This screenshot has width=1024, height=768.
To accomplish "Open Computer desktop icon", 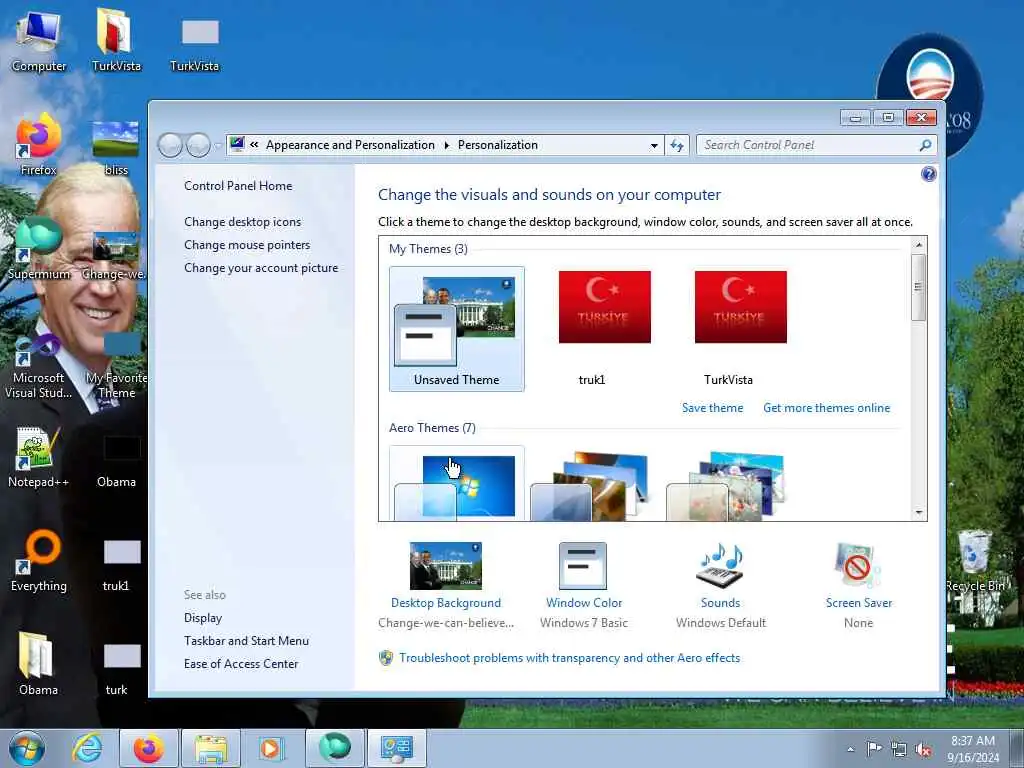I will tap(39, 40).
